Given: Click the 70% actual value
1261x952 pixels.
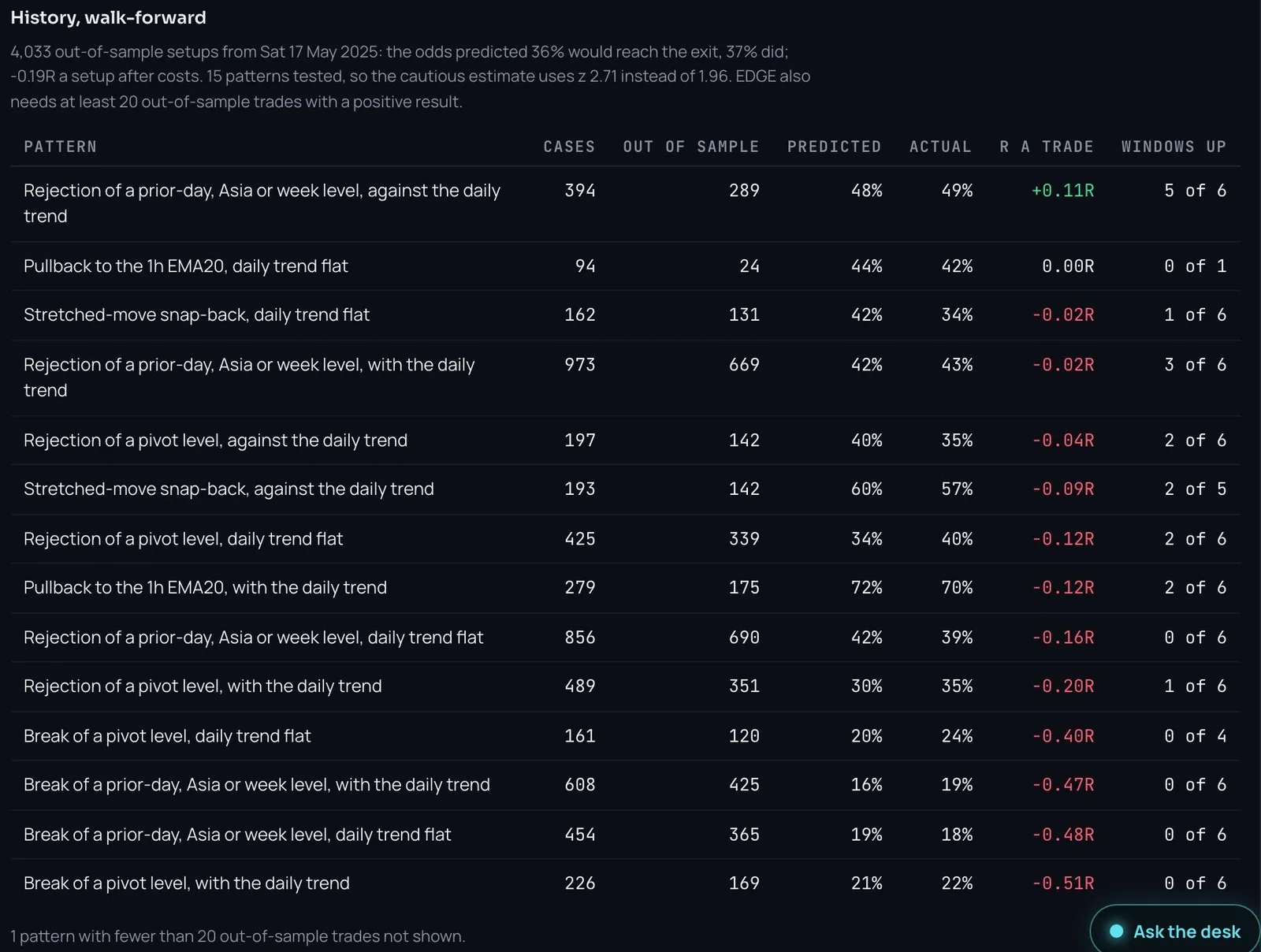Looking at the screenshot, I should click(x=957, y=588).
